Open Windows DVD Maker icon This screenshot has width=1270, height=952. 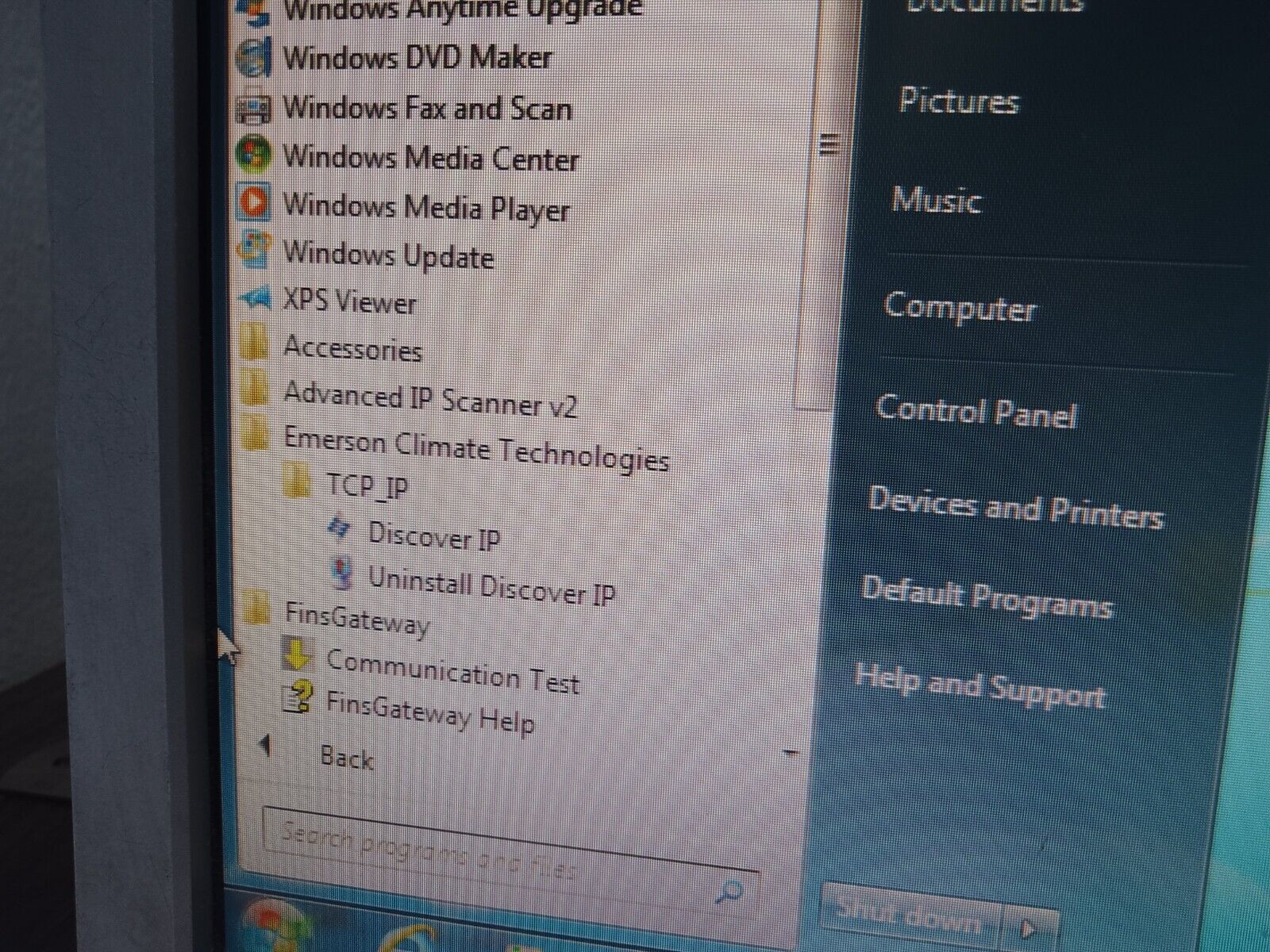point(254,59)
